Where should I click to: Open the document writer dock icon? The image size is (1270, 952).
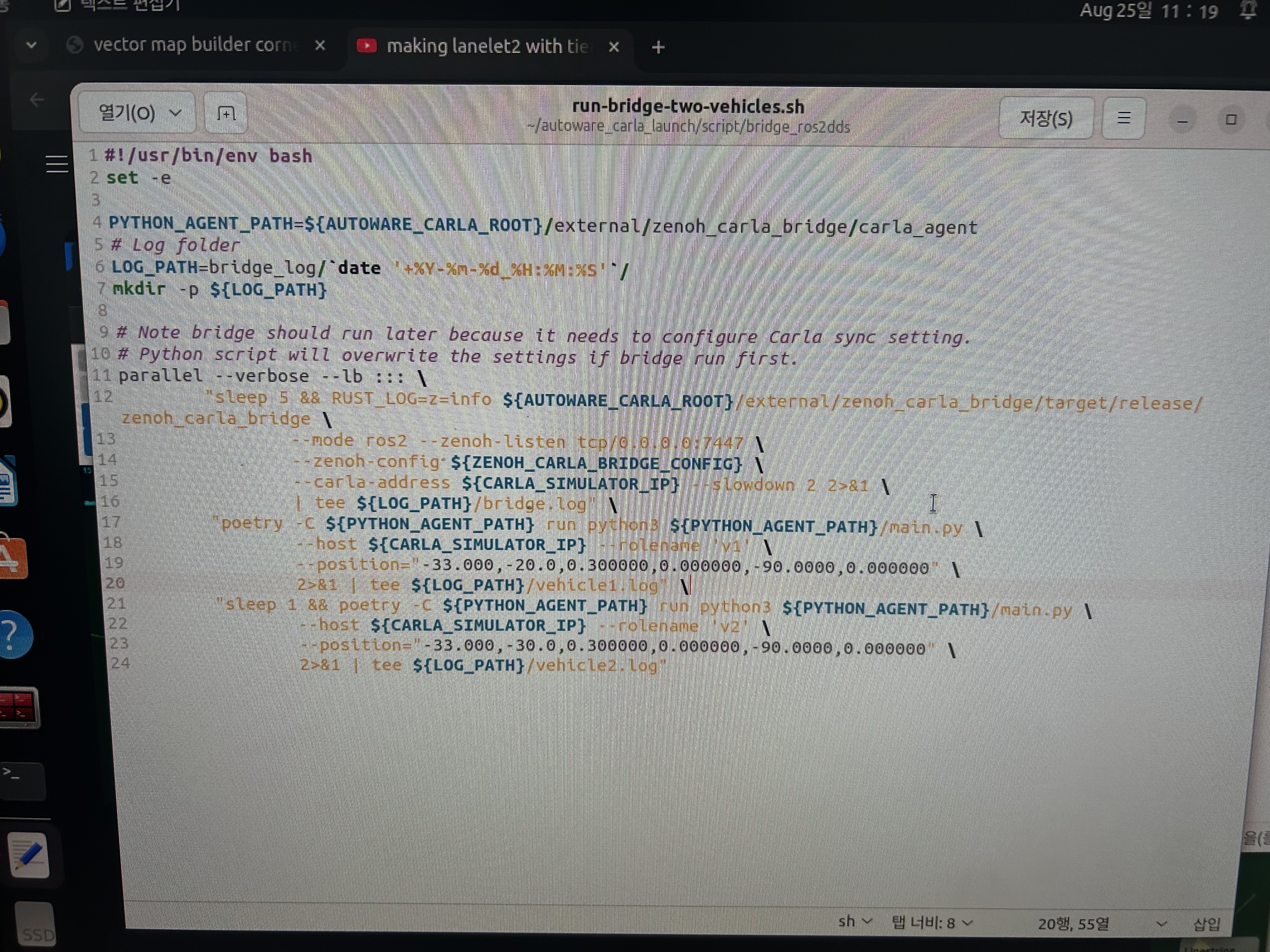[8, 482]
